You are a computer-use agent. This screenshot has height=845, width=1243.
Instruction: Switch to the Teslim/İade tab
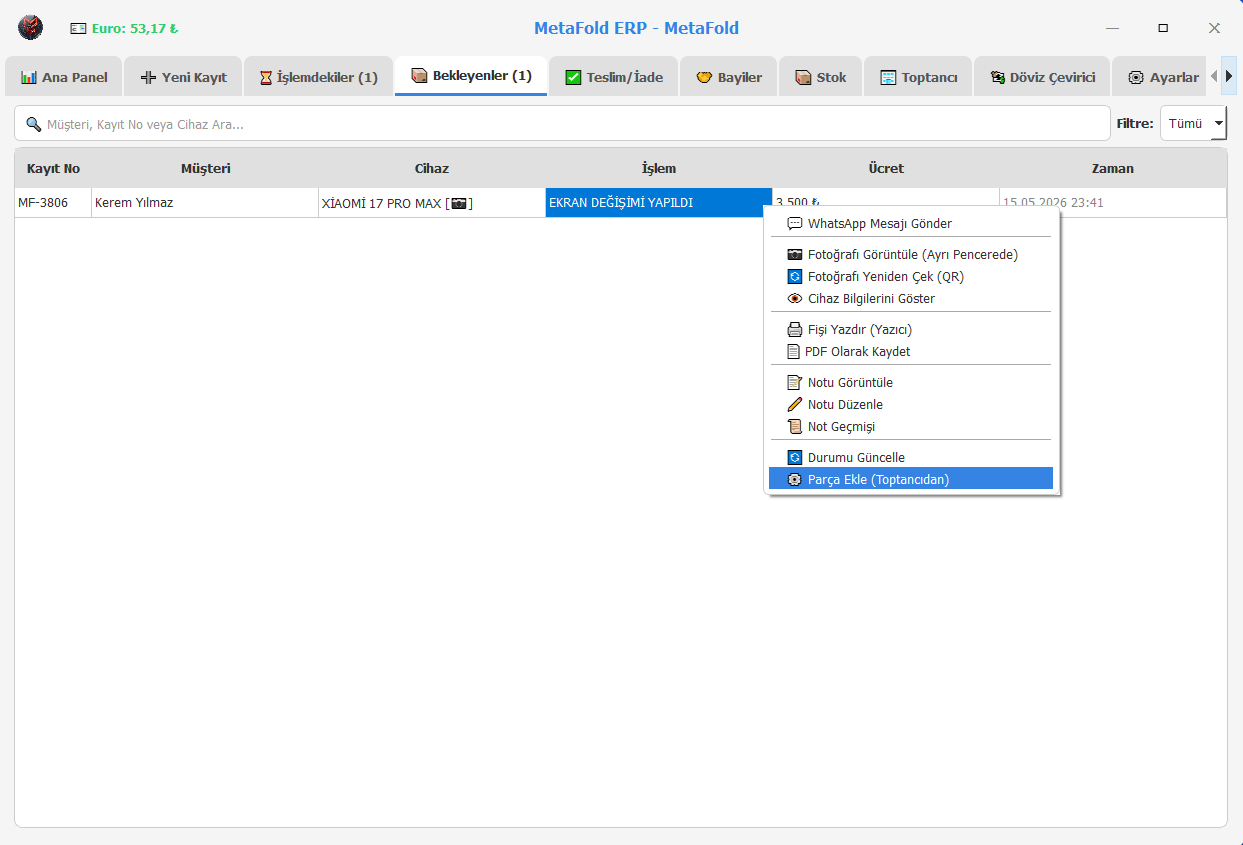(x=614, y=77)
